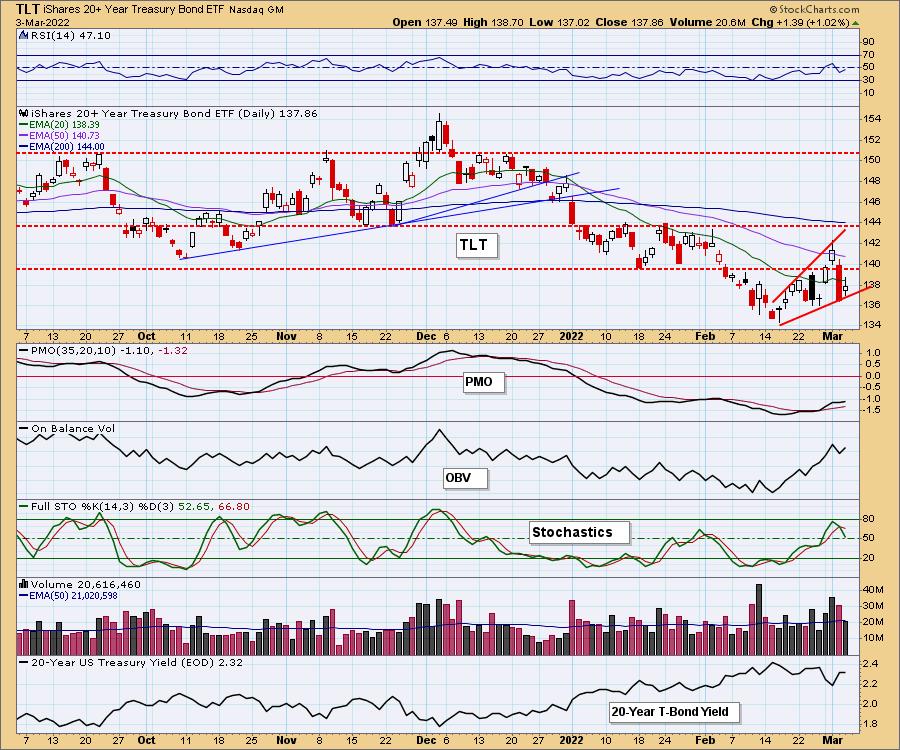Screen dimensions: 900x750
Task: Click the 80 label on the Stochastics axis
Action: (x=868, y=519)
